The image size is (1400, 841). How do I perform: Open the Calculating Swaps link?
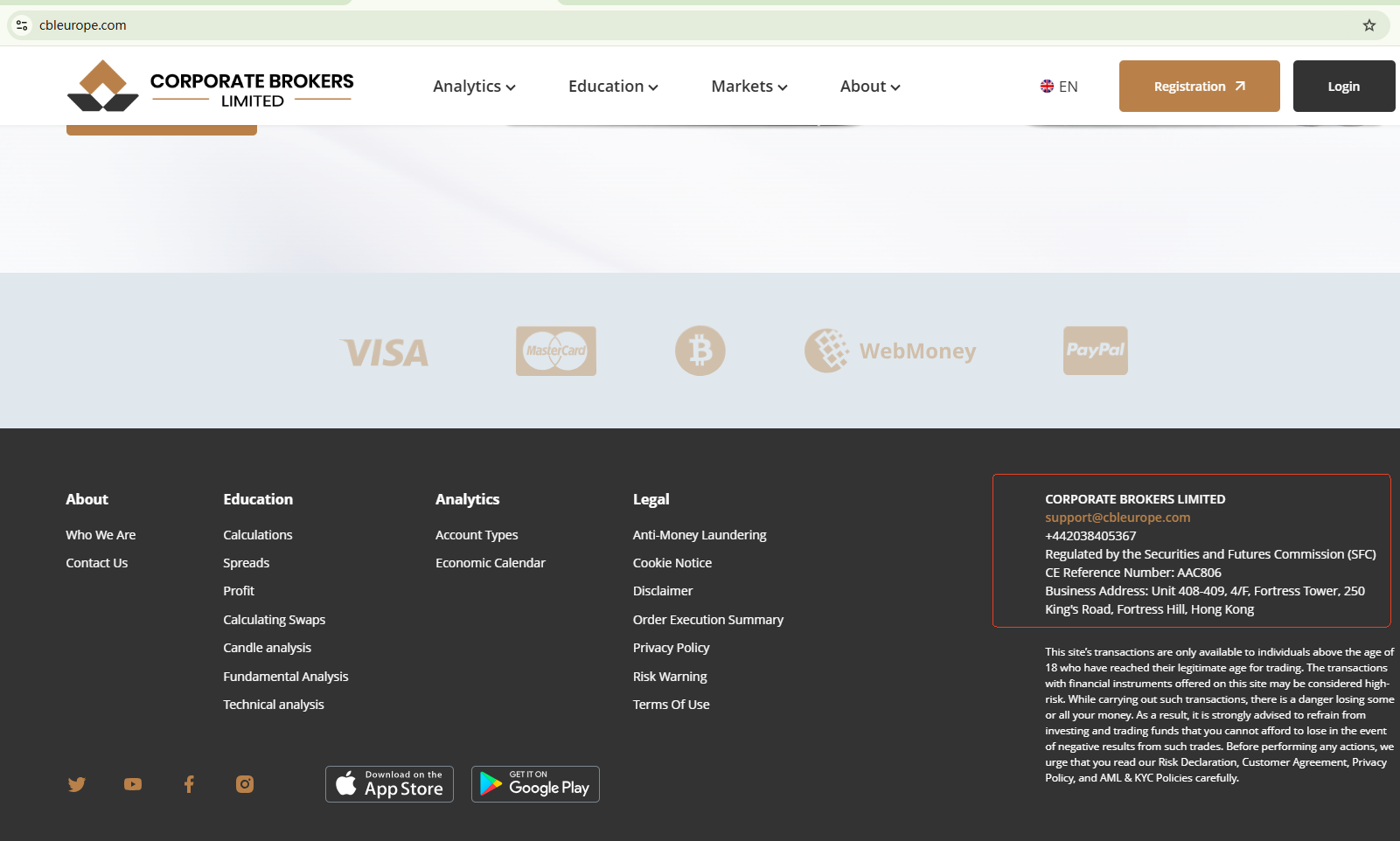point(275,620)
